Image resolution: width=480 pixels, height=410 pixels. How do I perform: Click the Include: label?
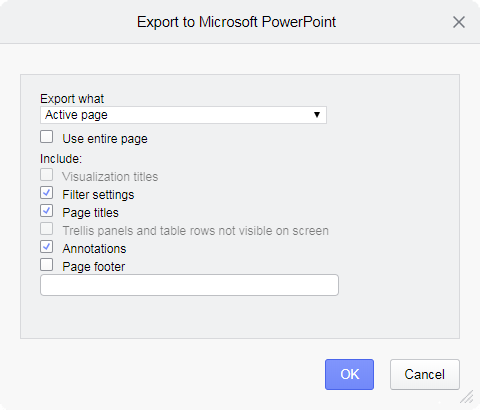point(61,159)
